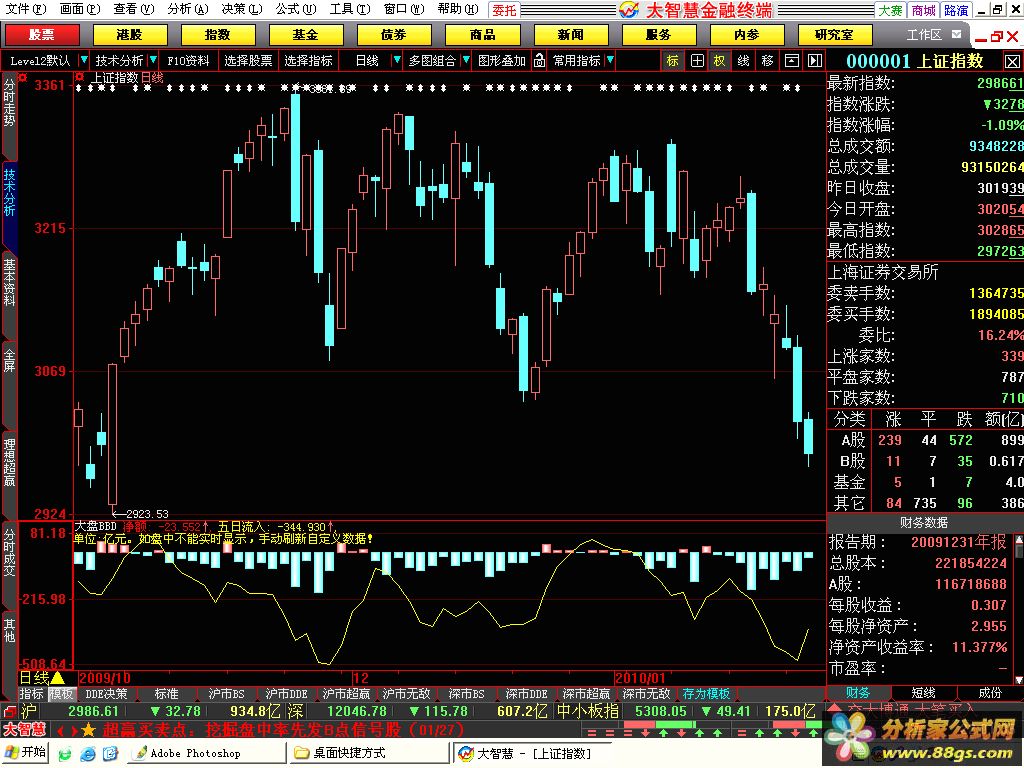Switch to the 研究室 main tab

[x=834, y=35]
